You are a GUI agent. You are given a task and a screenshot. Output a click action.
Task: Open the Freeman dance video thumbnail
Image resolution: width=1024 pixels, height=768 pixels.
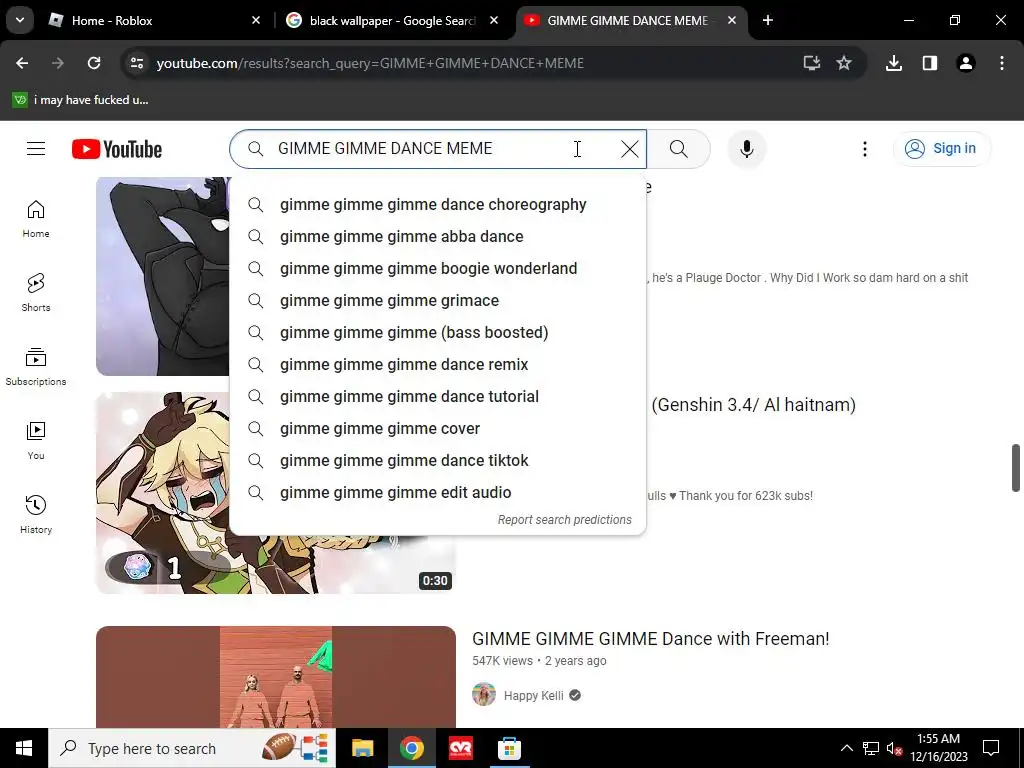(276, 677)
